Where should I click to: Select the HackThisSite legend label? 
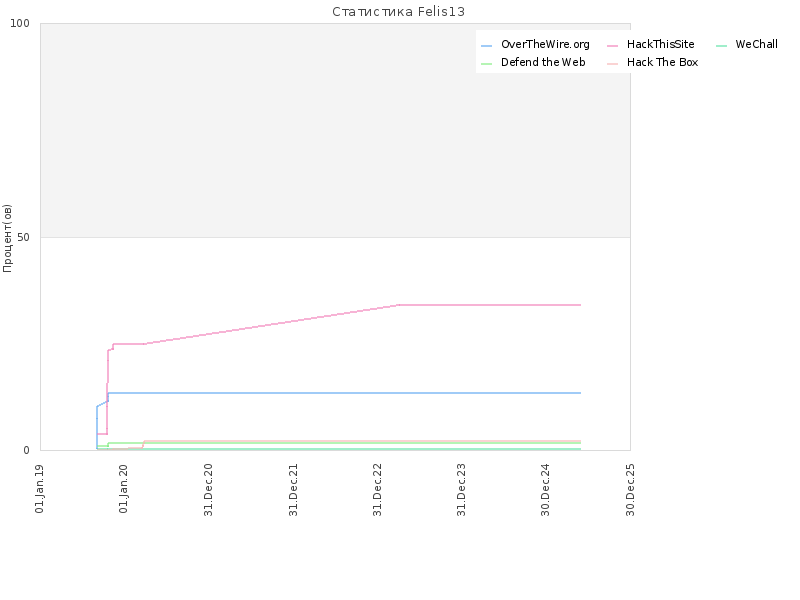[x=660, y=44]
